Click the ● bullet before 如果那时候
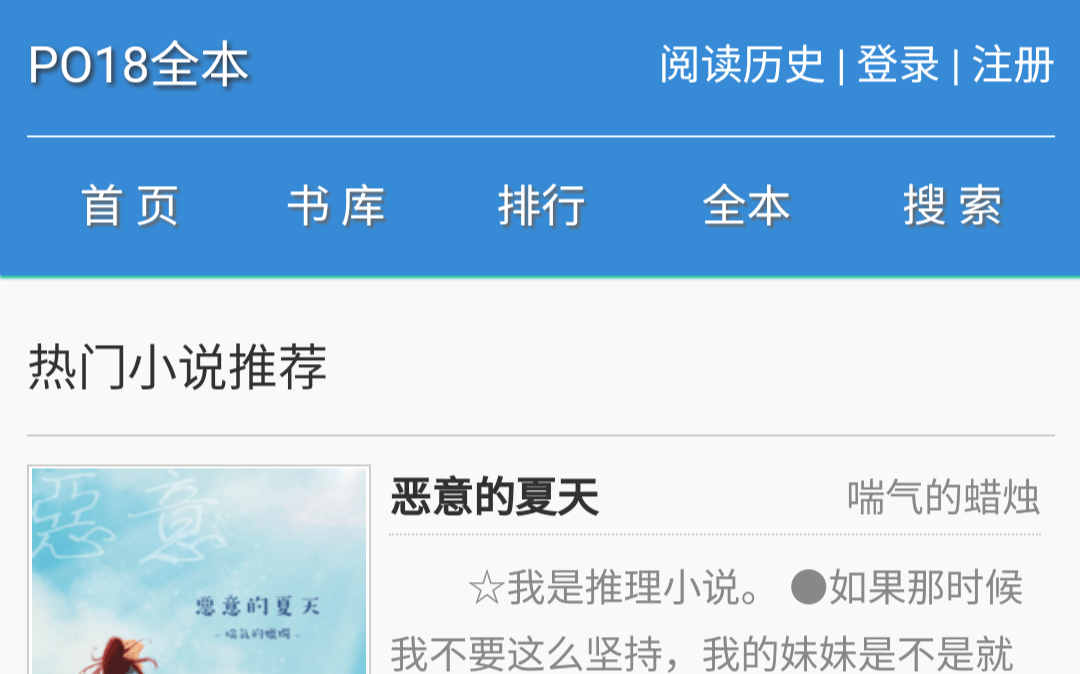The image size is (1080, 674). tap(808, 587)
